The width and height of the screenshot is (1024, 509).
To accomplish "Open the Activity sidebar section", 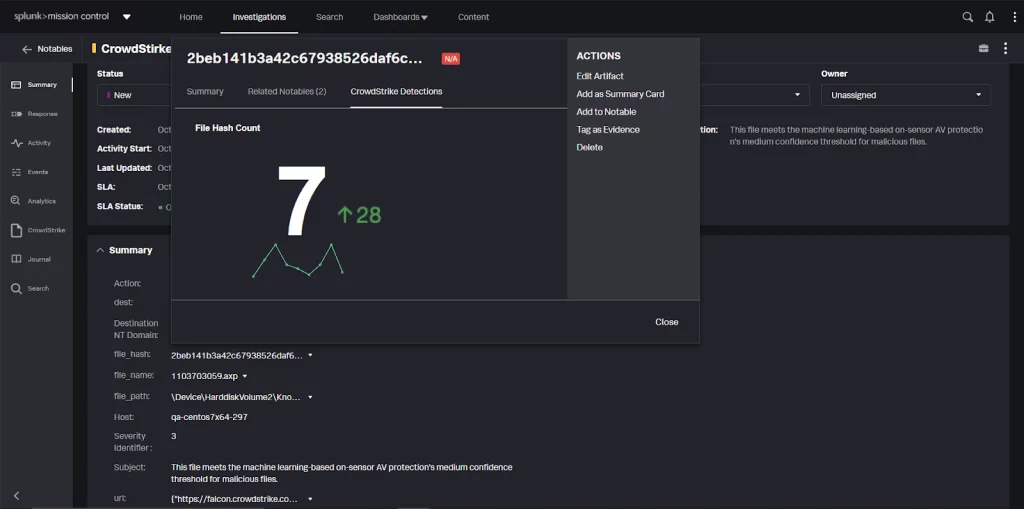I will click(x=32, y=143).
